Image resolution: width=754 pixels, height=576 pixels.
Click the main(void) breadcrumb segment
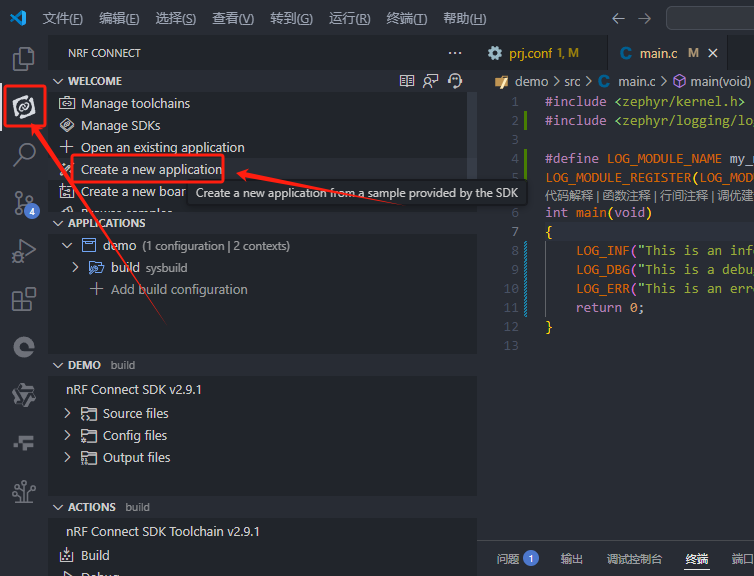(x=712, y=82)
